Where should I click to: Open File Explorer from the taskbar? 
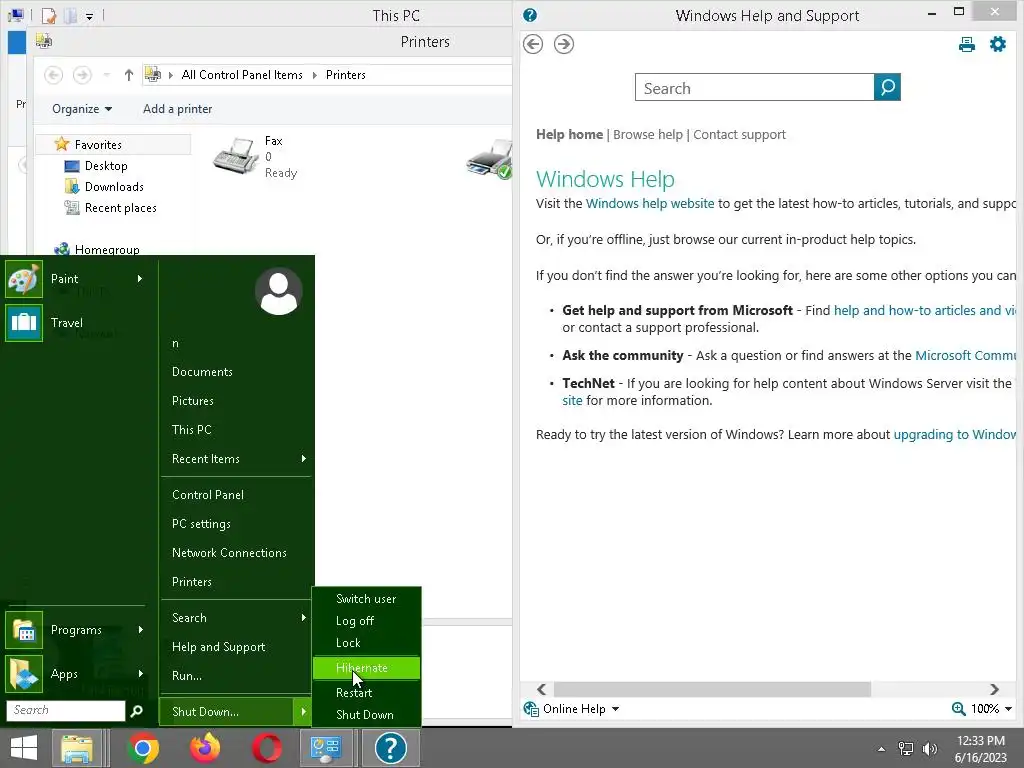(x=77, y=748)
